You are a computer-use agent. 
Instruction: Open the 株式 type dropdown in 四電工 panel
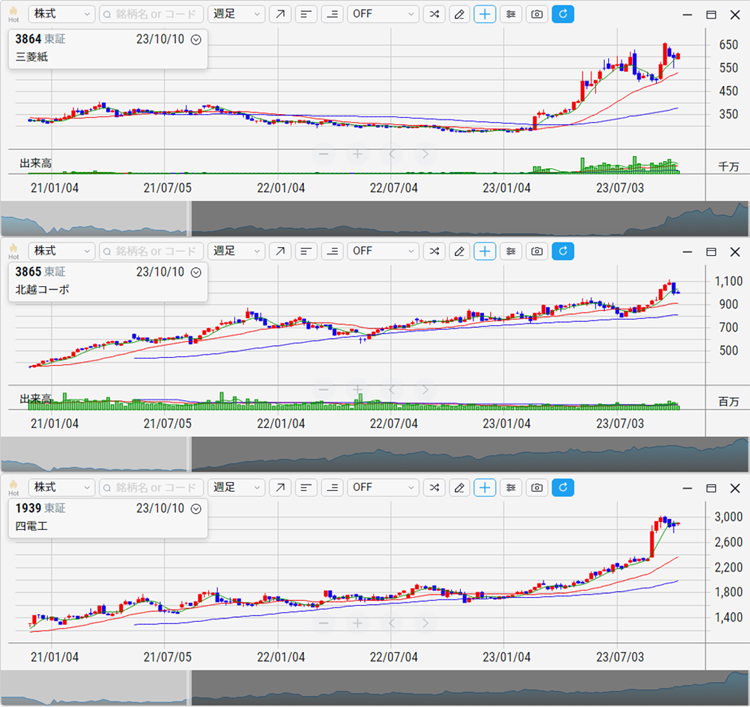tap(61, 487)
